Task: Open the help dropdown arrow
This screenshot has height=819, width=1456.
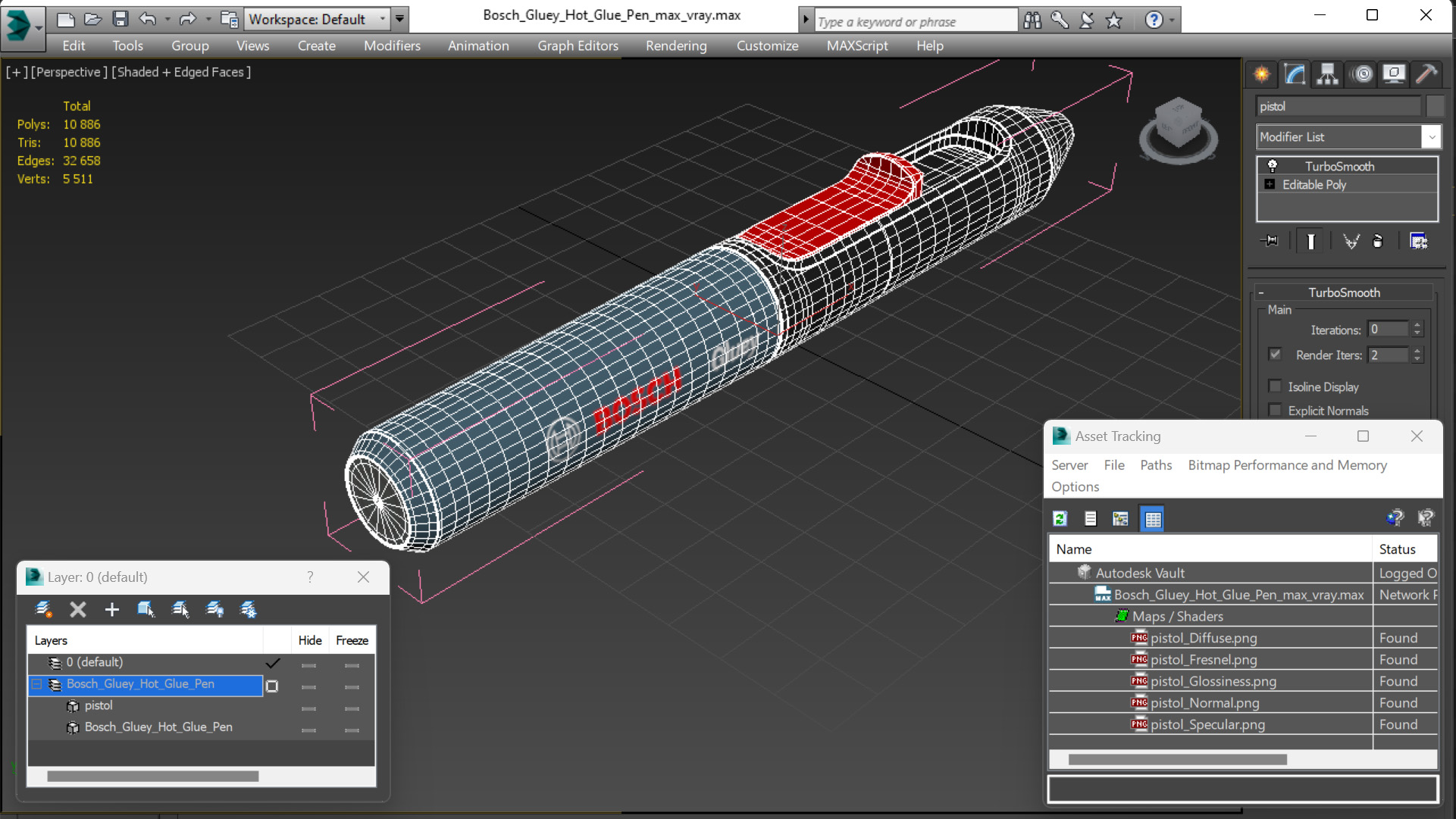Action: click(1172, 20)
